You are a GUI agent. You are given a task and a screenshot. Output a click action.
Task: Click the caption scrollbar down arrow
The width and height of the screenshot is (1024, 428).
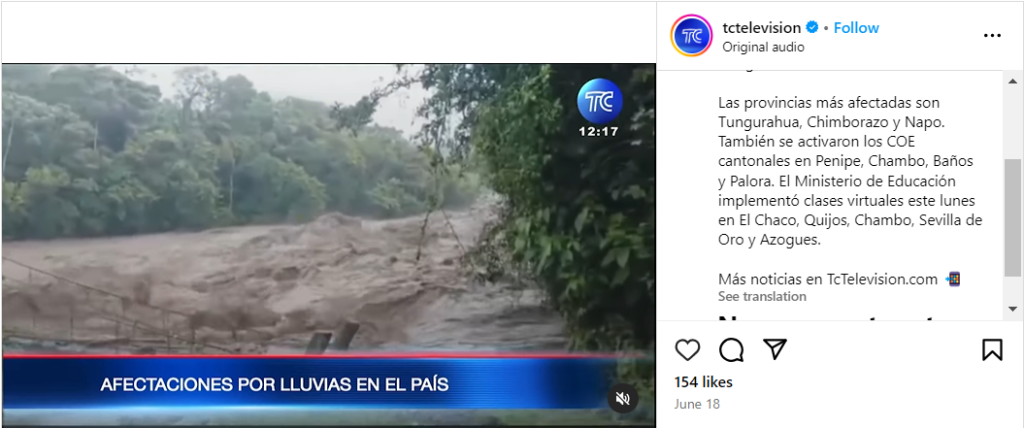click(x=1012, y=308)
